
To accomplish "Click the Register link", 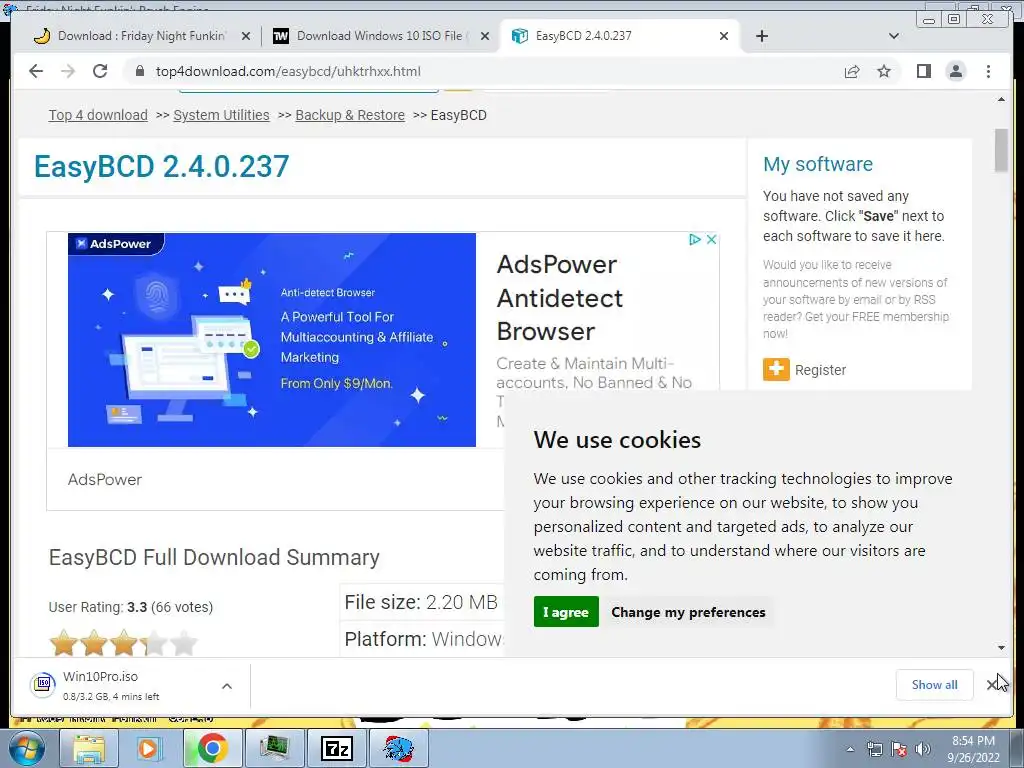I will click(x=820, y=370).
